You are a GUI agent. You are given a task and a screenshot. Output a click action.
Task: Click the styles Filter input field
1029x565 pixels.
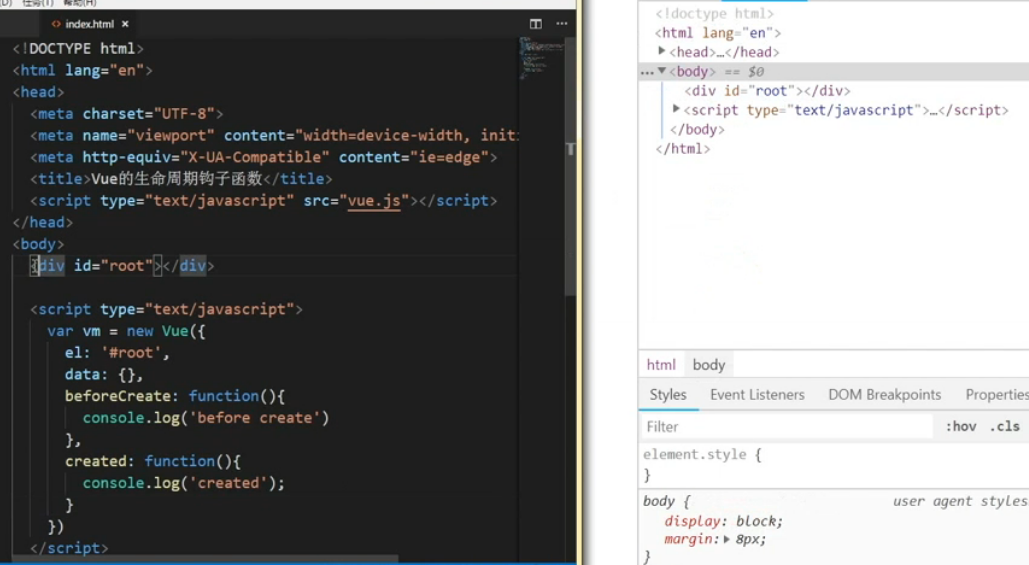786,427
